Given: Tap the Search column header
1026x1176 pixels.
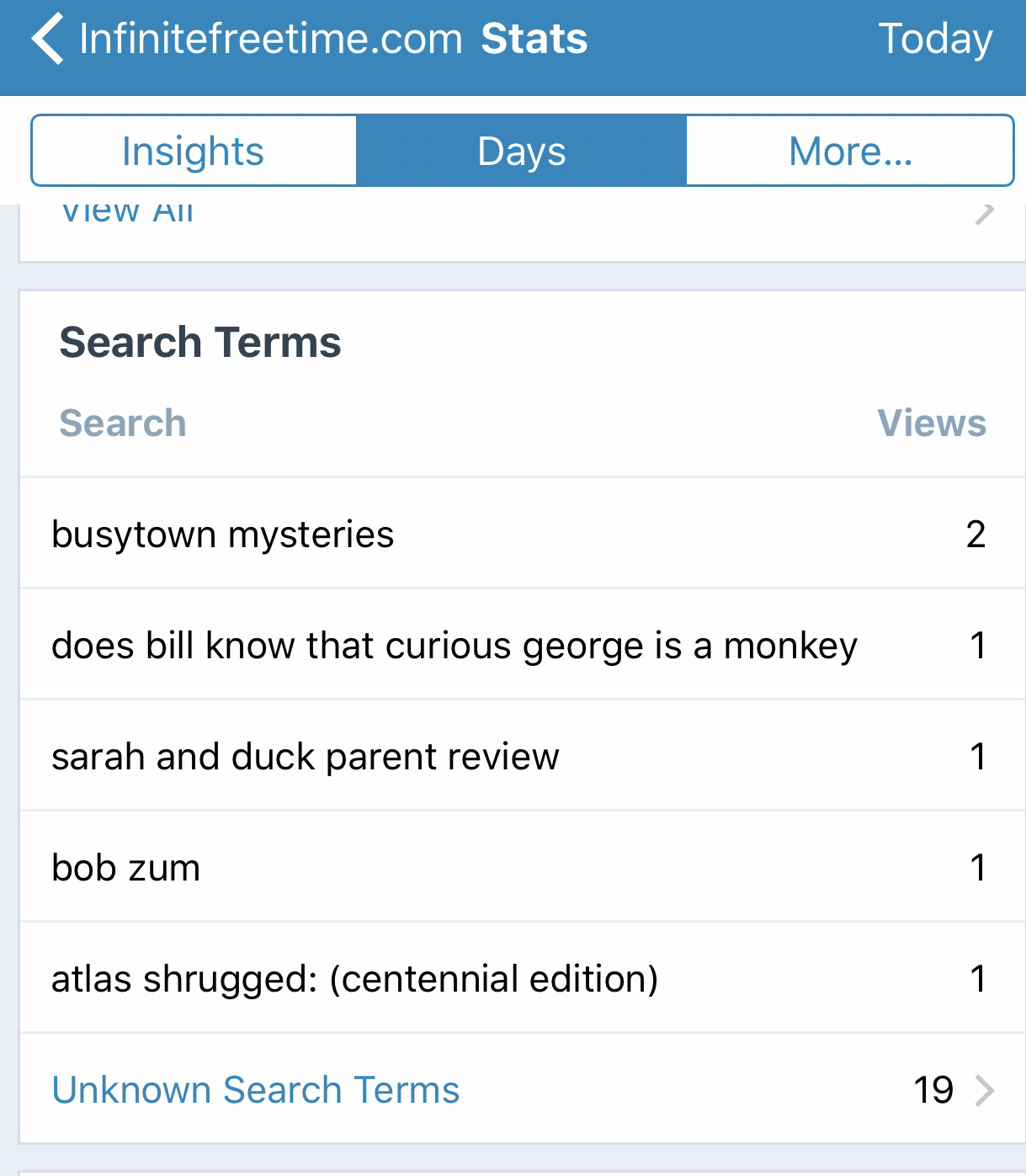Looking at the screenshot, I should pos(123,423).
